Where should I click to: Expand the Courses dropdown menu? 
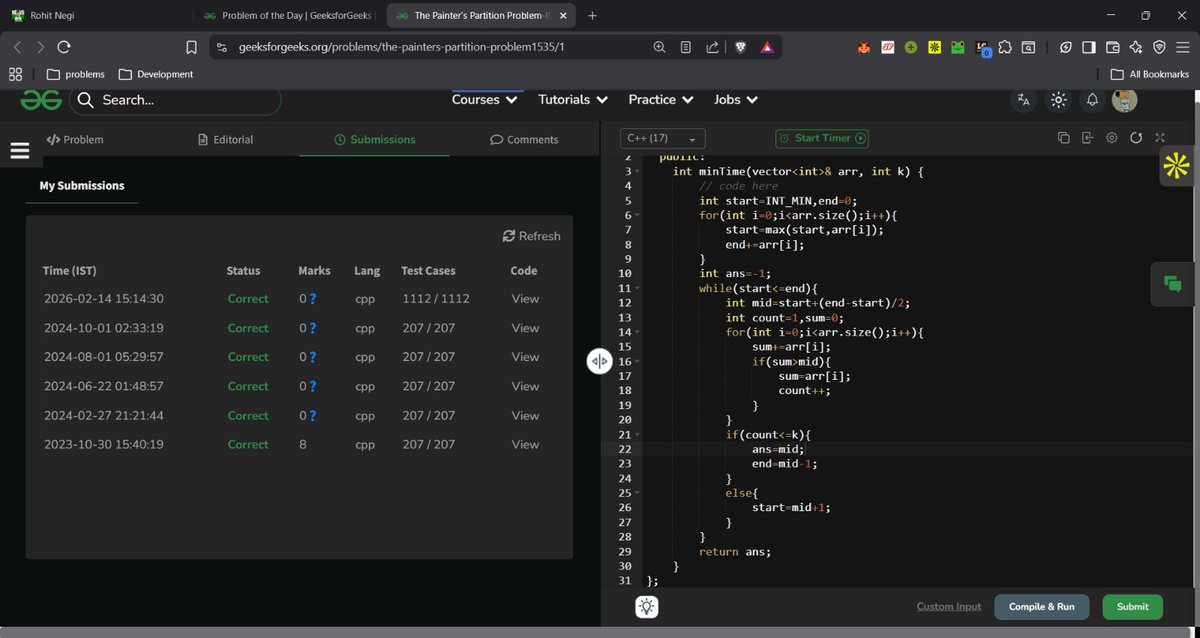[x=484, y=99]
